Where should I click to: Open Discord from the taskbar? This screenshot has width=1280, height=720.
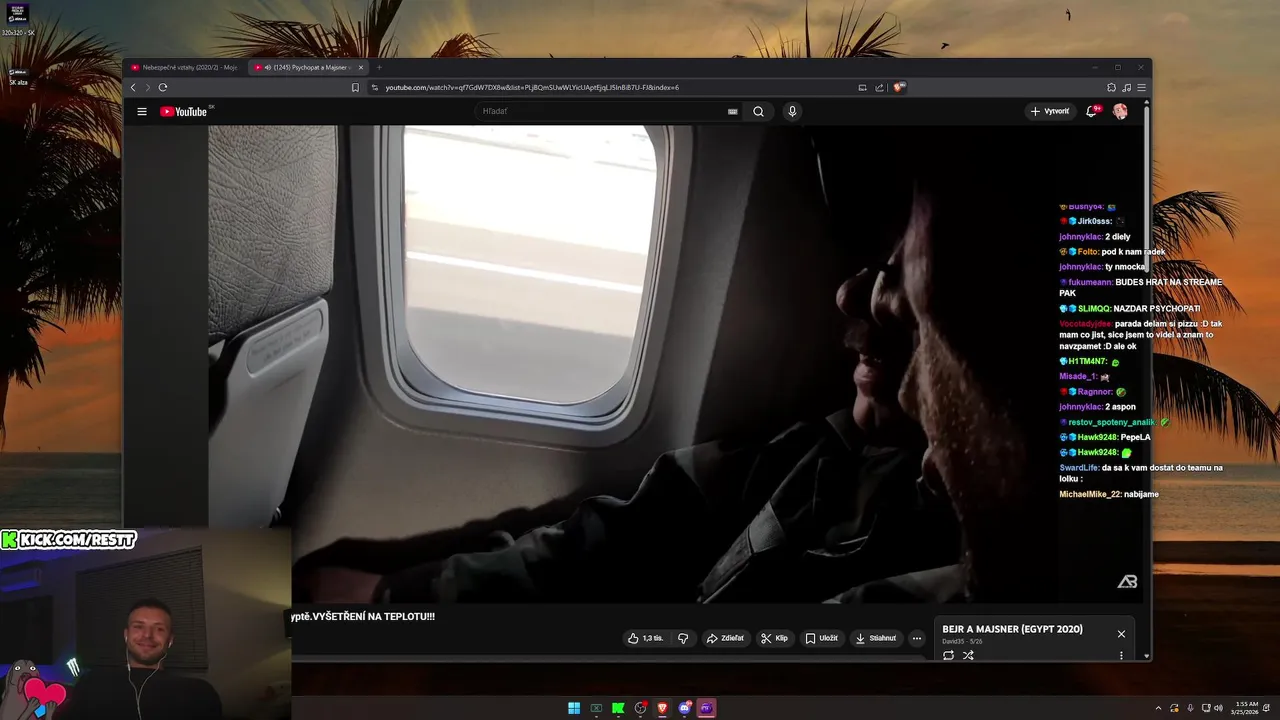coord(684,708)
